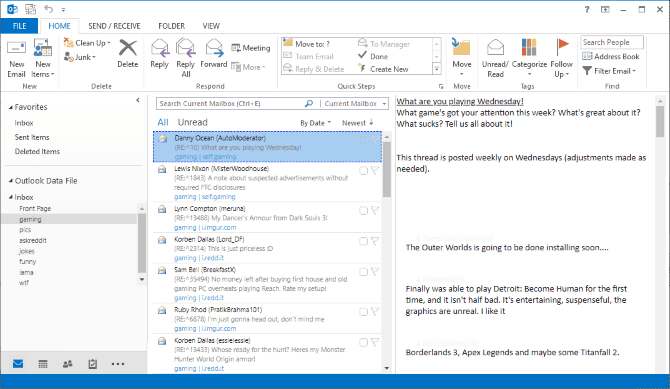Image resolution: width=670 pixels, height=389 pixels.
Task: Apply the To Manager quick step
Action: pyautogui.click(x=384, y=44)
